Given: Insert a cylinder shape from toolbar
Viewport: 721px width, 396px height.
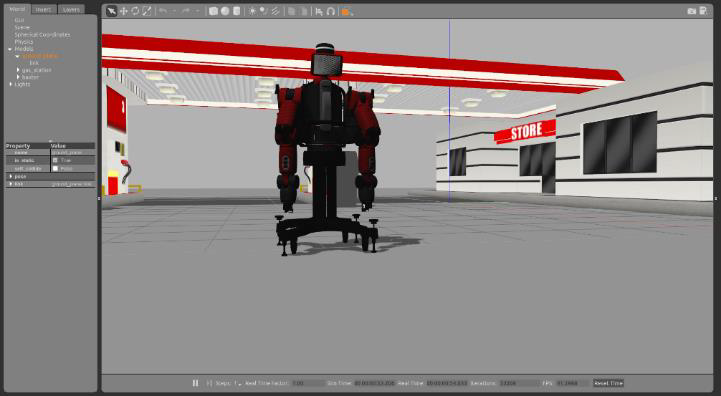Looking at the screenshot, I should pyautogui.click(x=236, y=11).
